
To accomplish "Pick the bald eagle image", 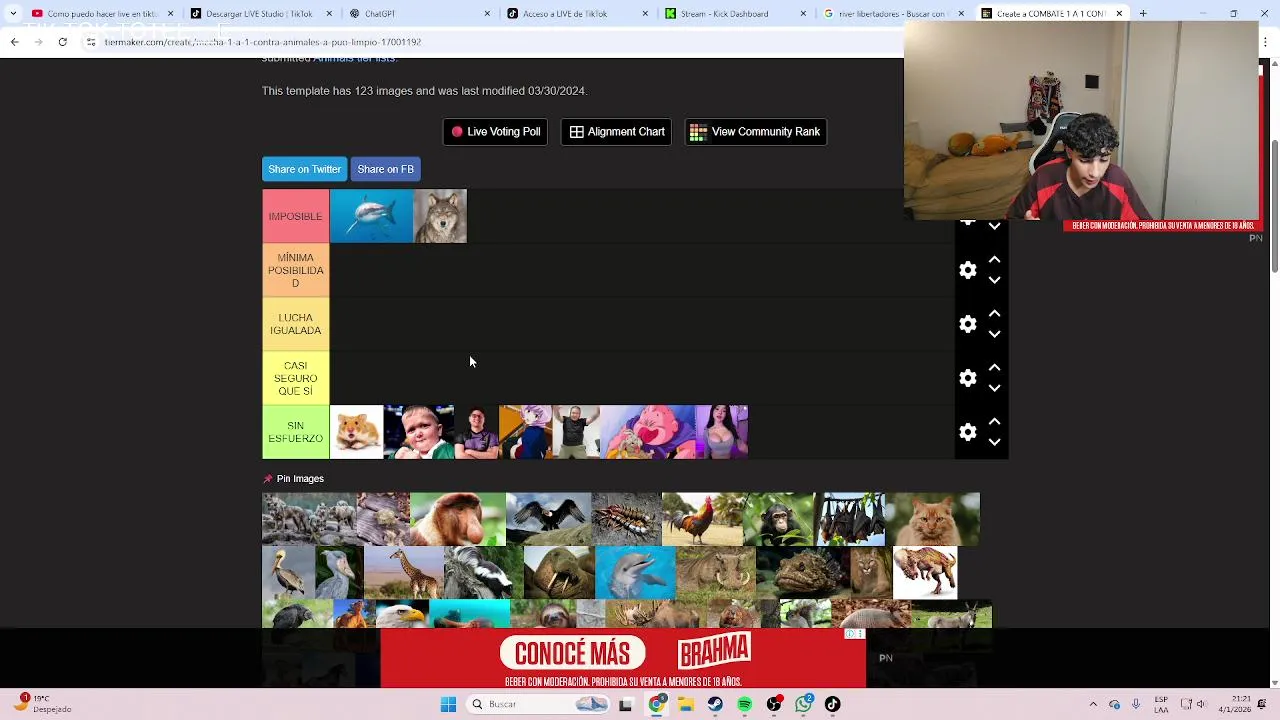I will point(400,613).
